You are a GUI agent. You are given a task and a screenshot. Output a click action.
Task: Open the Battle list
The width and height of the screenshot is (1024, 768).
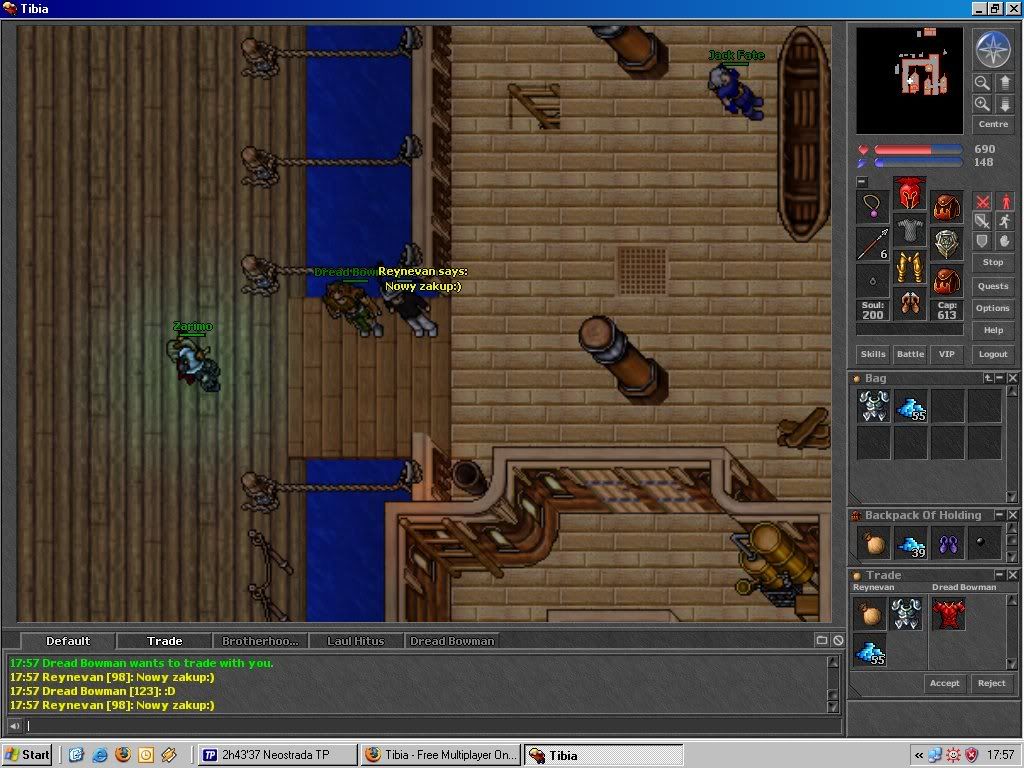tap(910, 354)
